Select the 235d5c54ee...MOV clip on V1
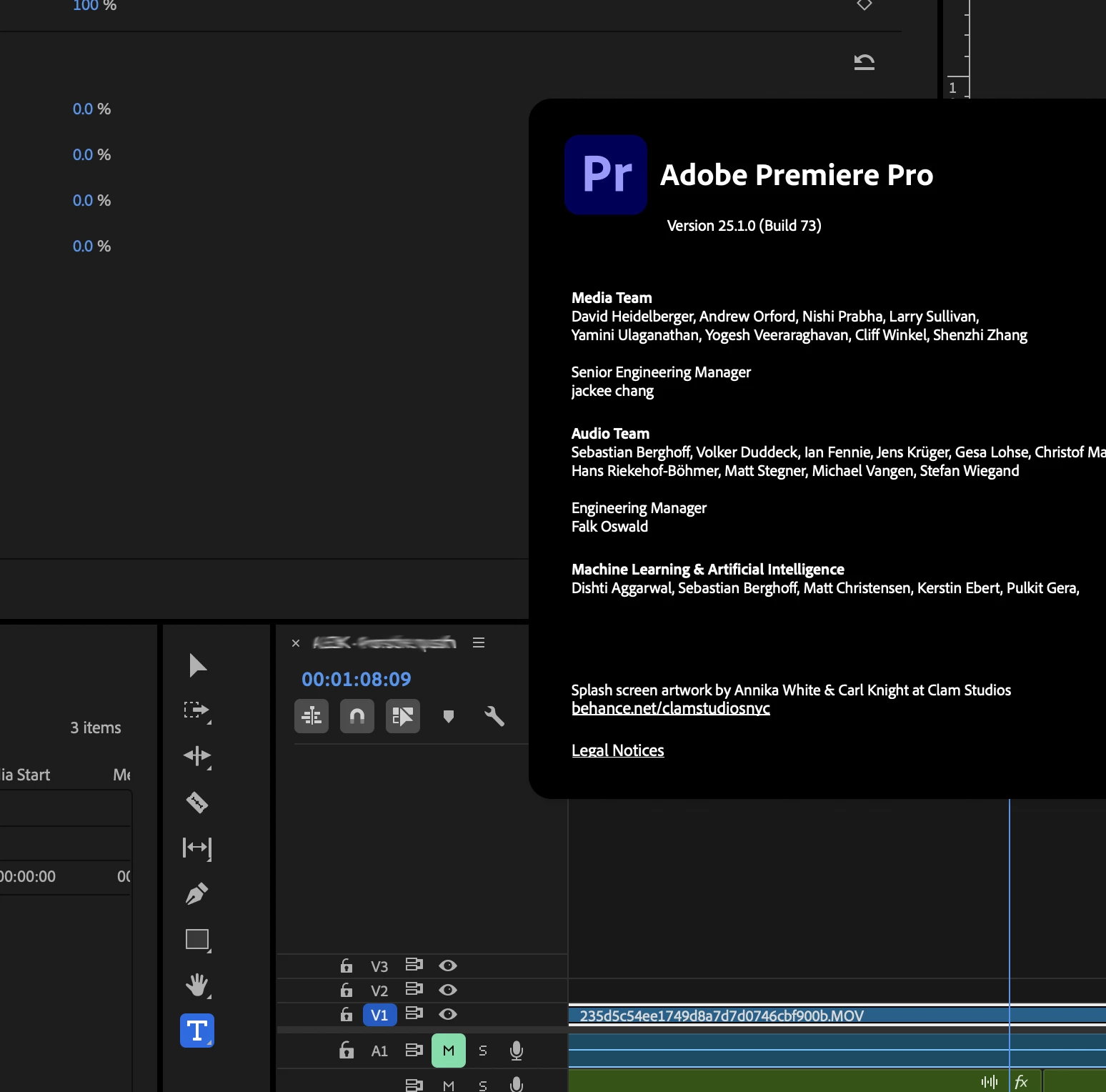 837,1016
